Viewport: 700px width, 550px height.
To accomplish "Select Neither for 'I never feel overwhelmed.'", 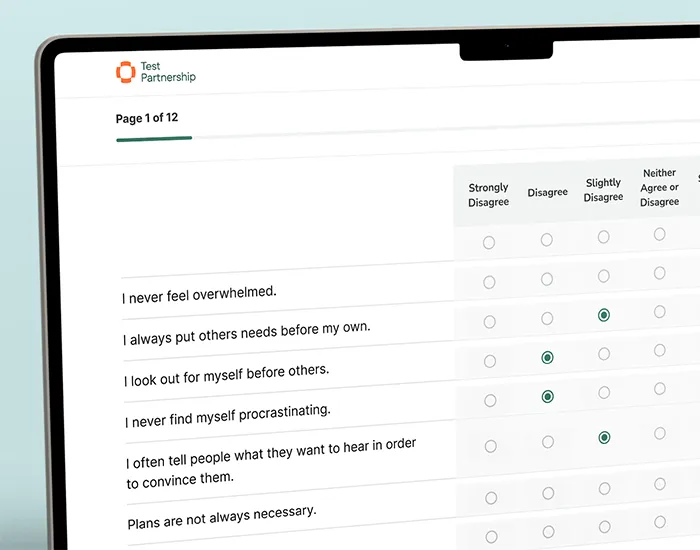I will [x=659, y=273].
